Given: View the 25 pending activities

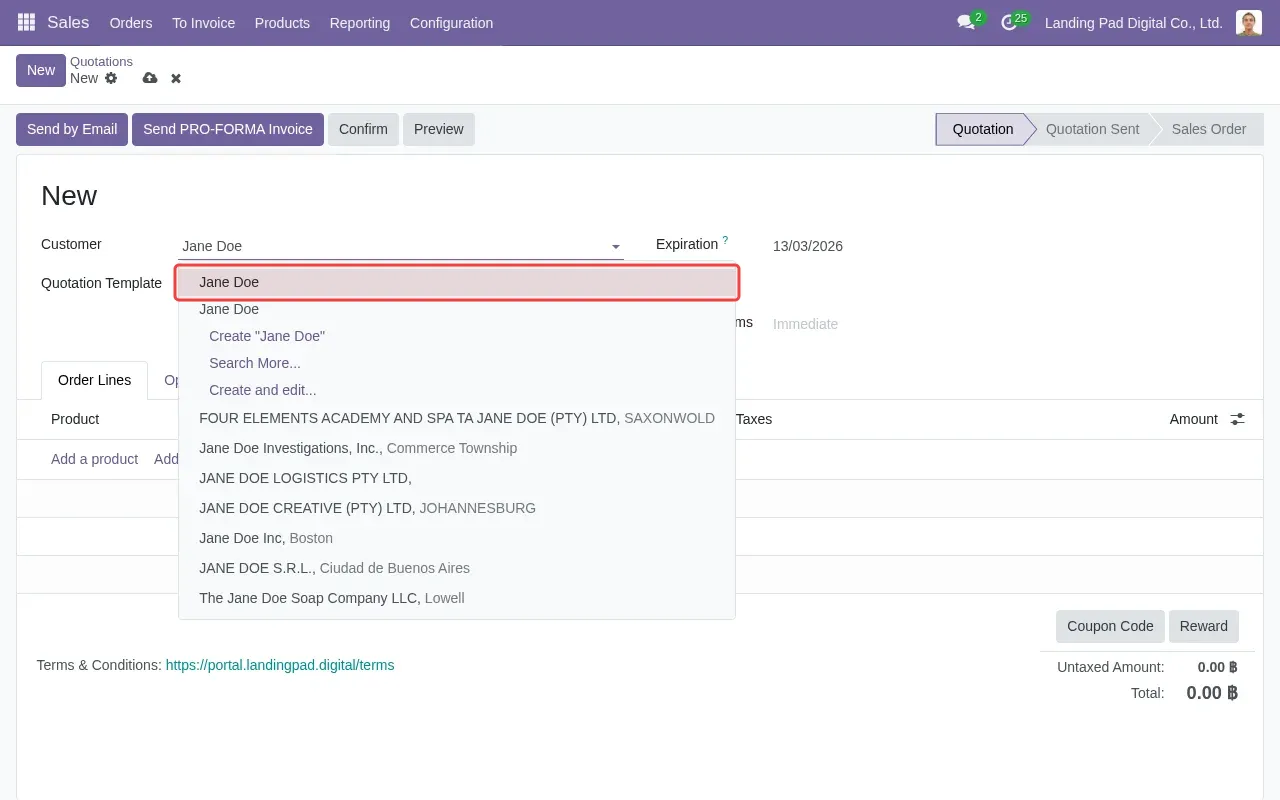Looking at the screenshot, I should pos(1009,19).
